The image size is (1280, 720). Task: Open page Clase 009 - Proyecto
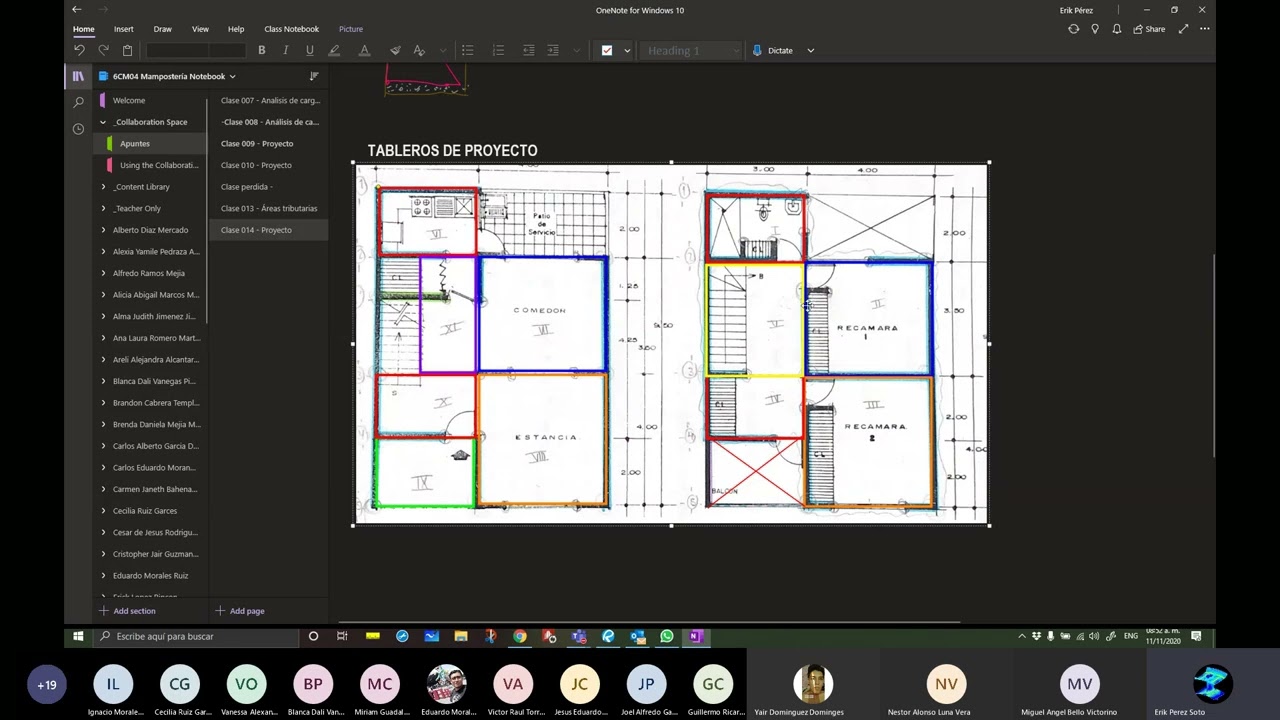268,143
